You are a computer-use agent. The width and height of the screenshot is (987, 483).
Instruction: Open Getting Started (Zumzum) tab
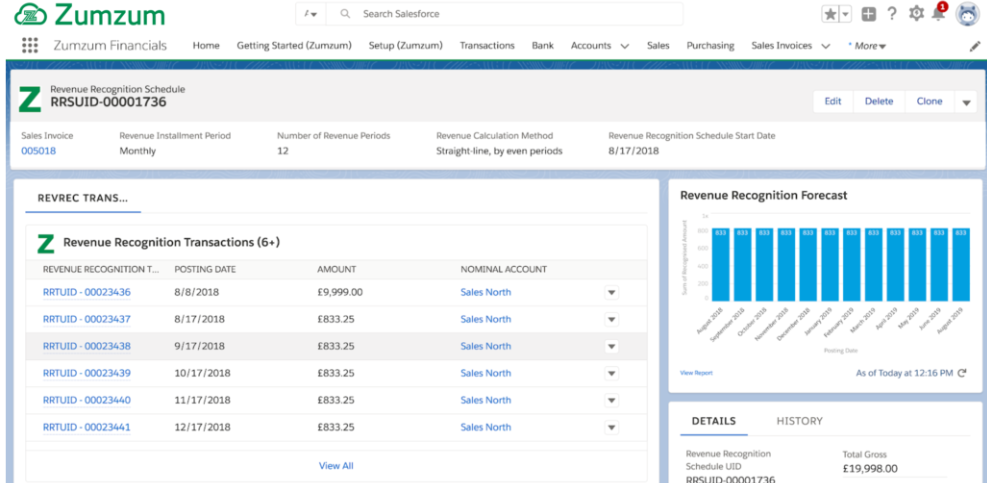pyautogui.click(x=294, y=45)
